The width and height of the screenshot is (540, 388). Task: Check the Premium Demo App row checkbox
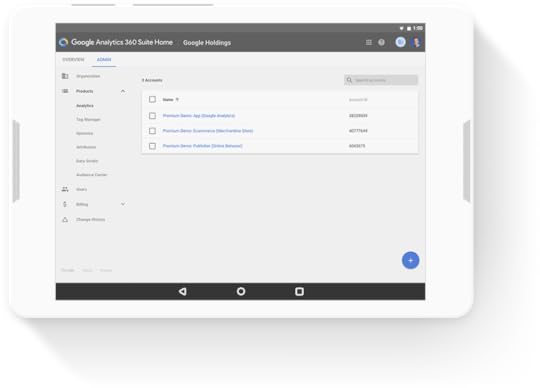point(152,116)
